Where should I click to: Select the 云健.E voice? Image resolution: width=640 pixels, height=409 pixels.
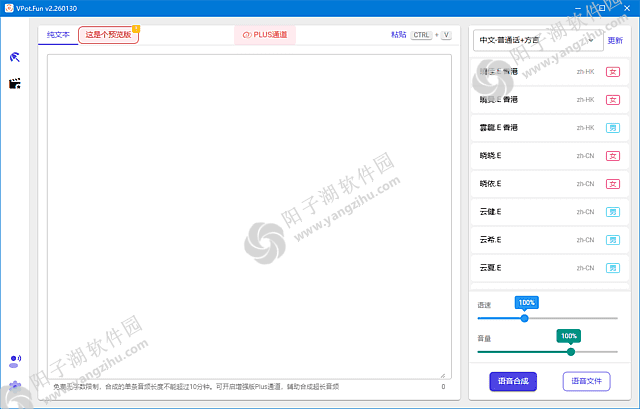(550, 212)
